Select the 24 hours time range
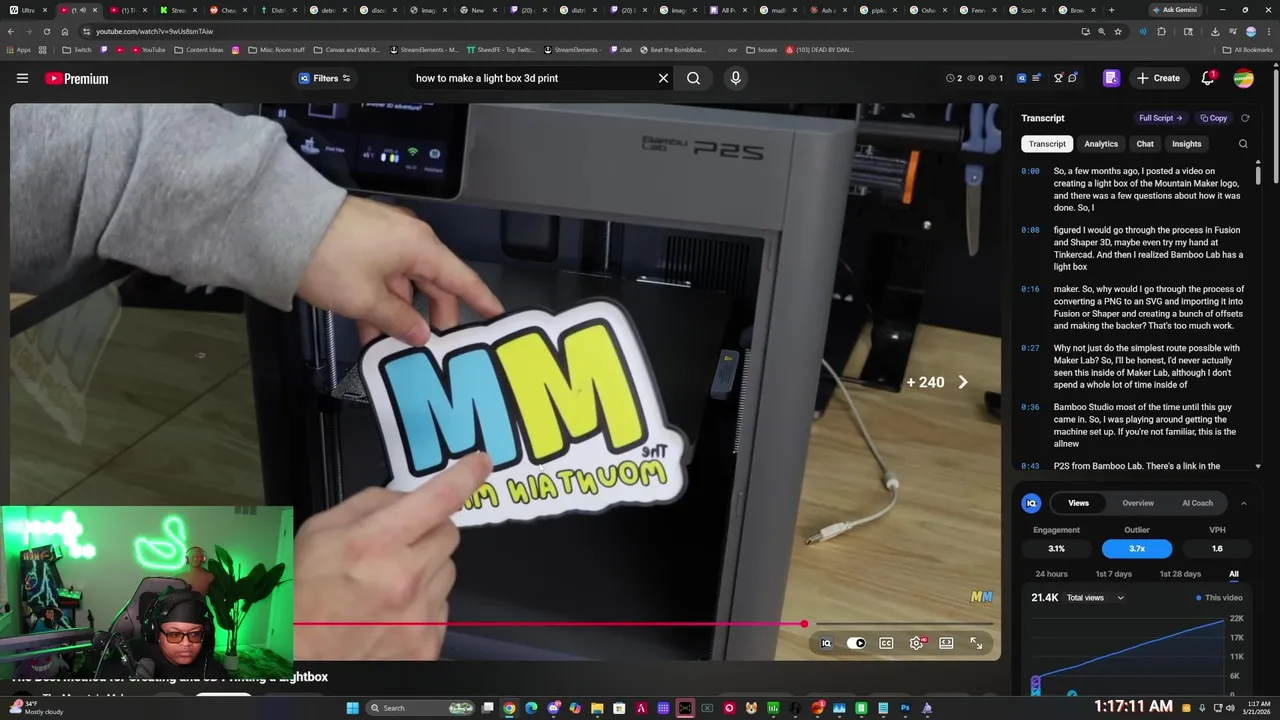This screenshot has width=1280, height=720. (x=1051, y=574)
